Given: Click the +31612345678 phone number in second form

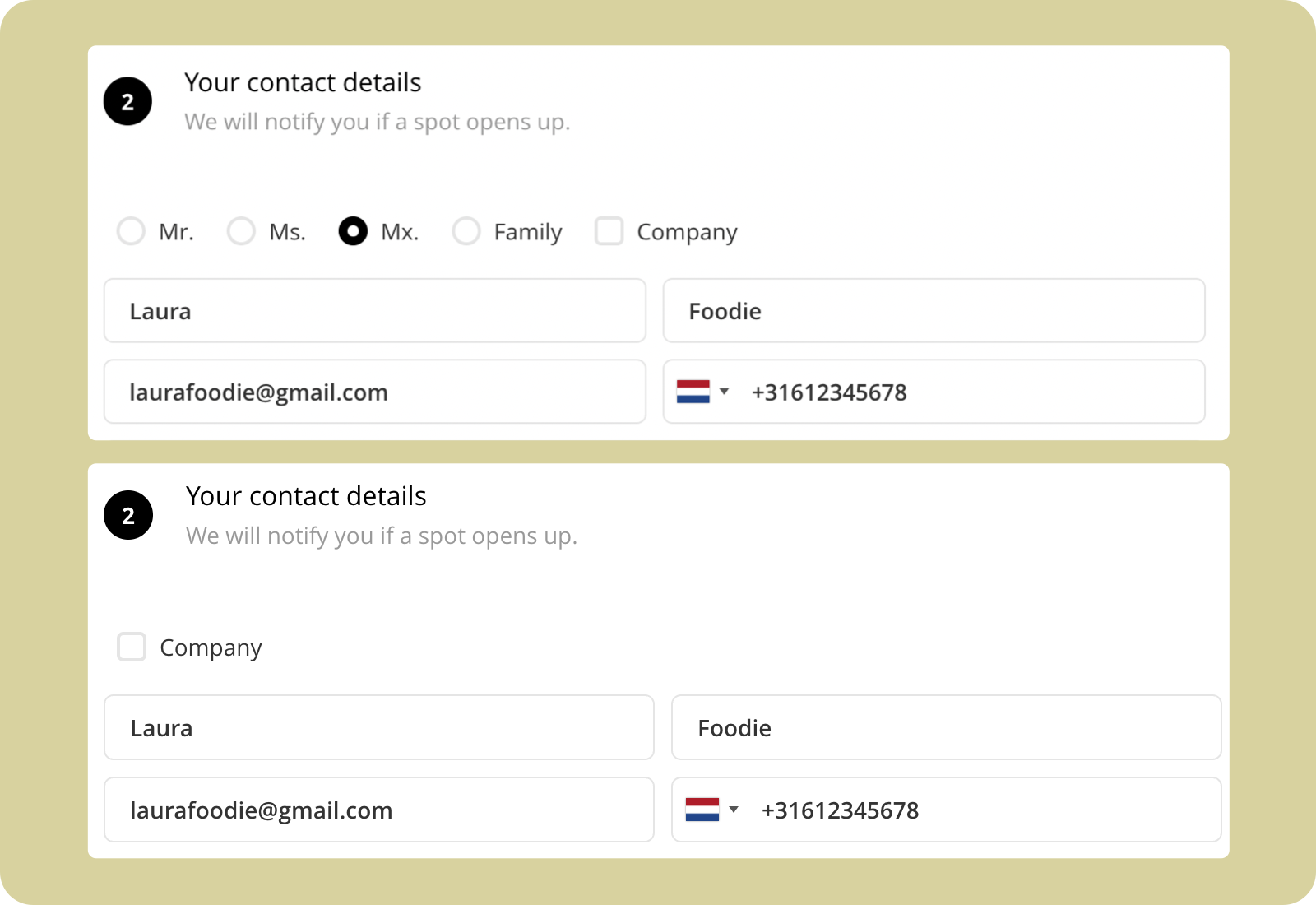Looking at the screenshot, I should click(x=840, y=810).
